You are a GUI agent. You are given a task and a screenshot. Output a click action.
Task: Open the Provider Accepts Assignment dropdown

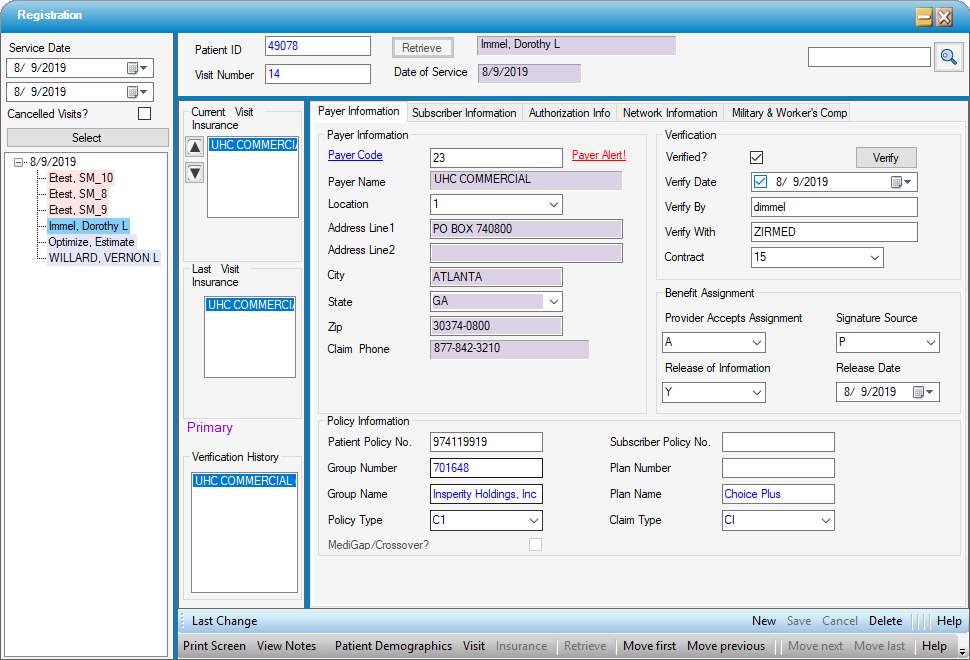[755, 344]
